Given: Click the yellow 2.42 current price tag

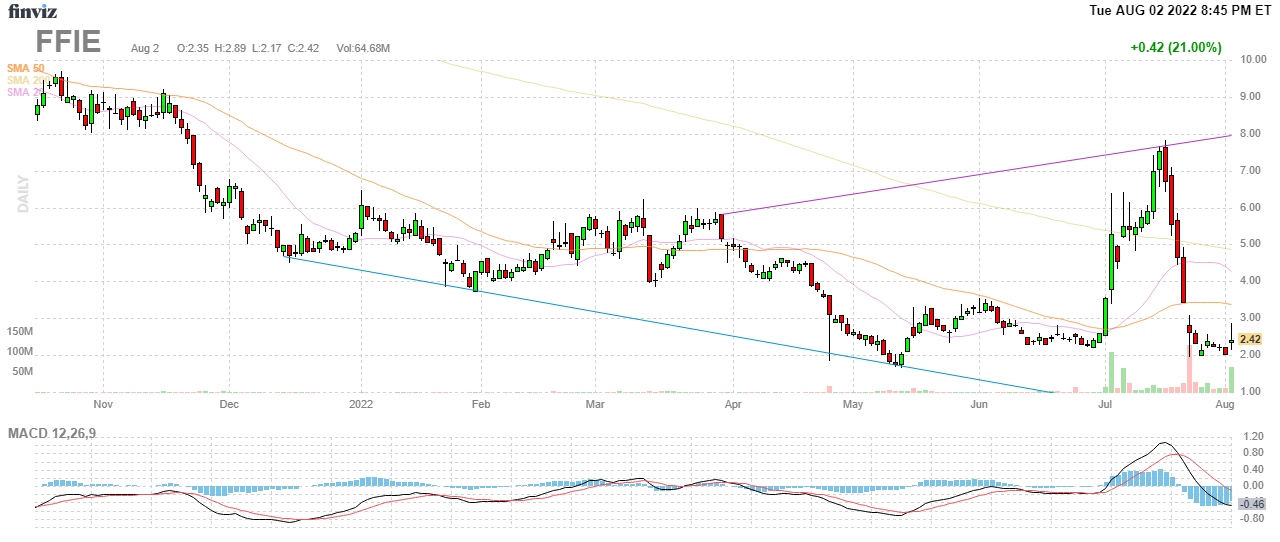Looking at the screenshot, I should coord(1249,339).
